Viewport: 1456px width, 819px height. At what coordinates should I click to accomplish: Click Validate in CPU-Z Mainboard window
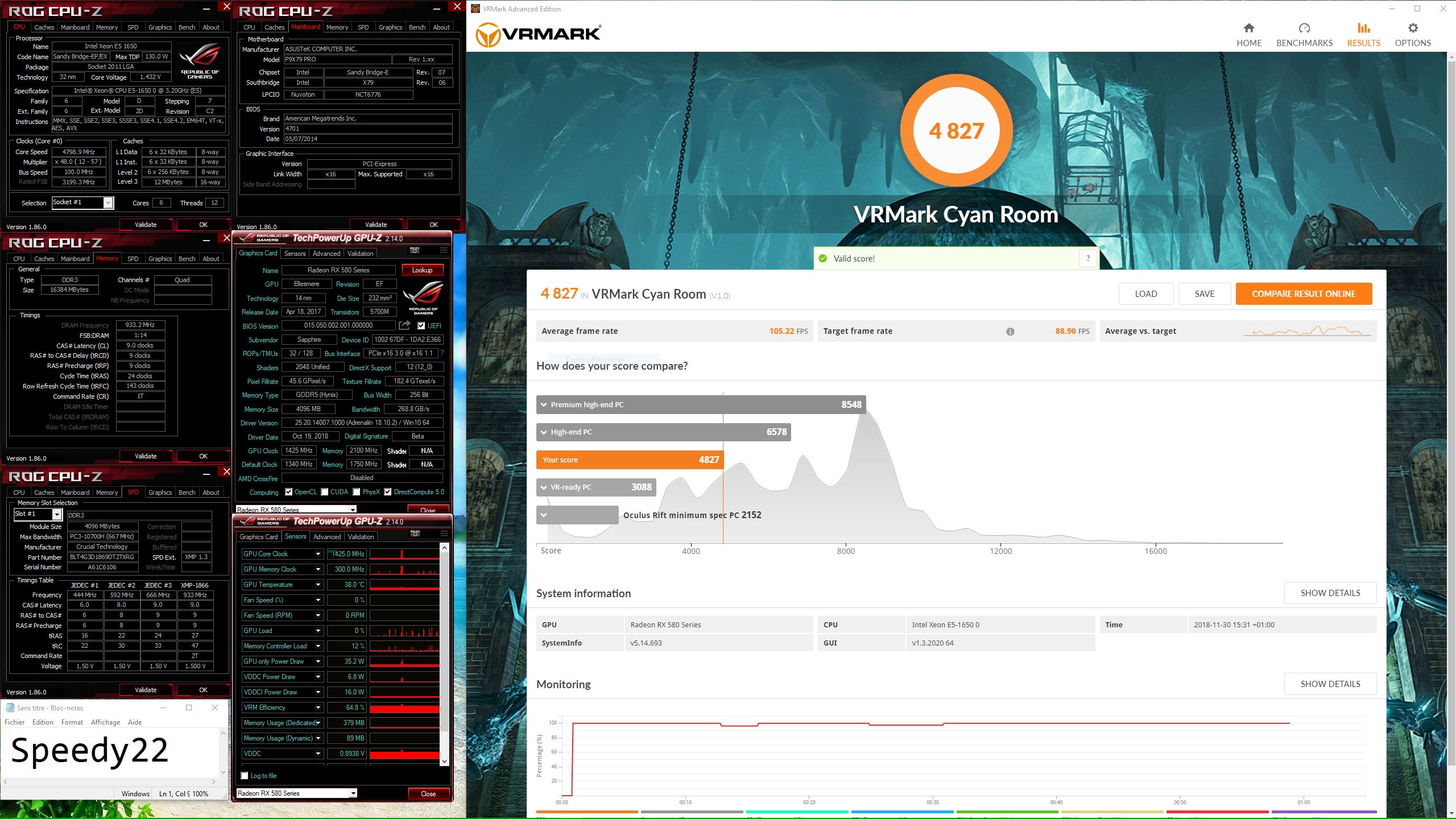pos(376,225)
